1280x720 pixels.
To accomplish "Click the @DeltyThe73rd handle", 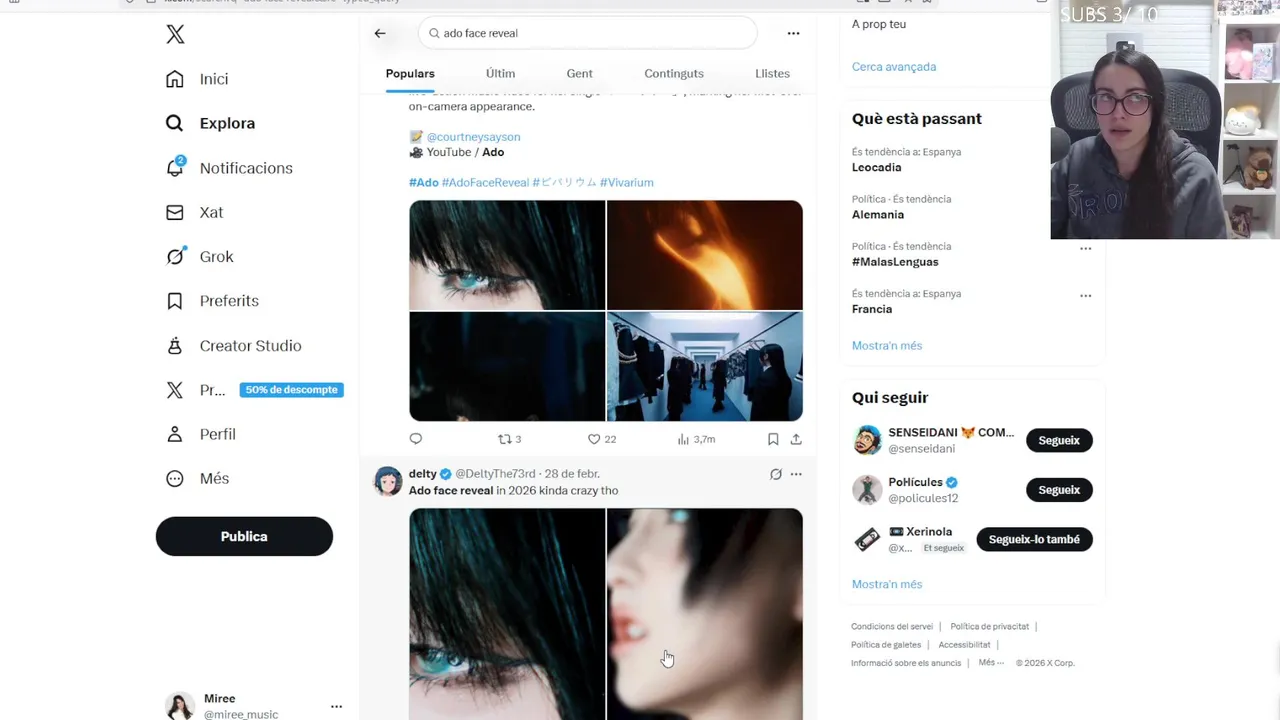I will pos(495,474).
